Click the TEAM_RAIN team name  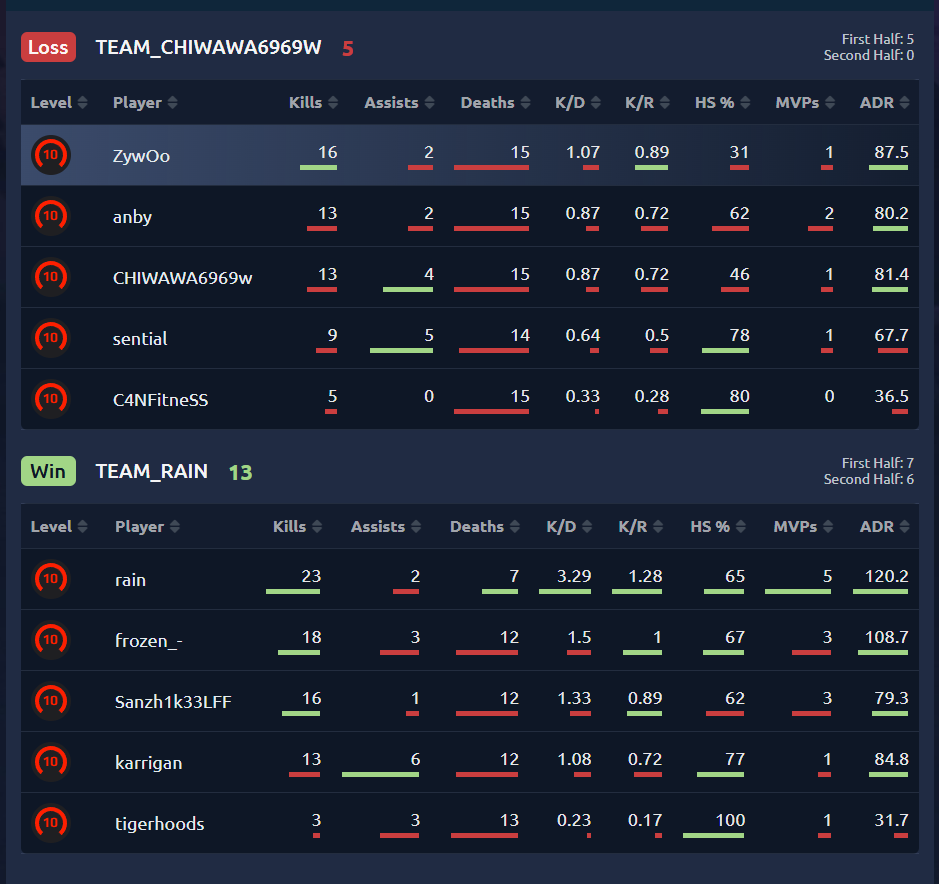[x=152, y=471]
